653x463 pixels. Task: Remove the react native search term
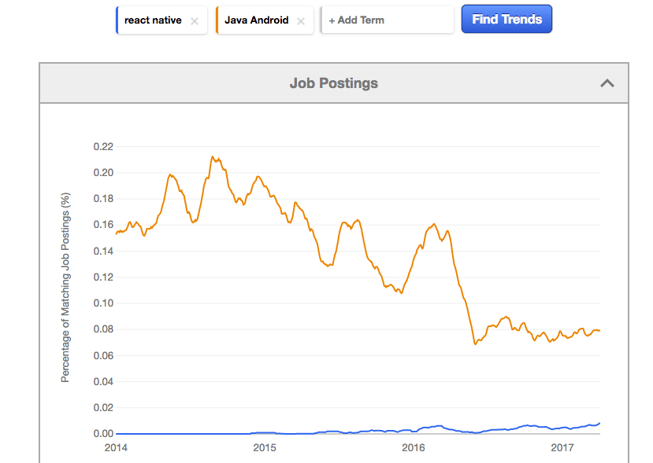pyautogui.click(x=194, y=20)
